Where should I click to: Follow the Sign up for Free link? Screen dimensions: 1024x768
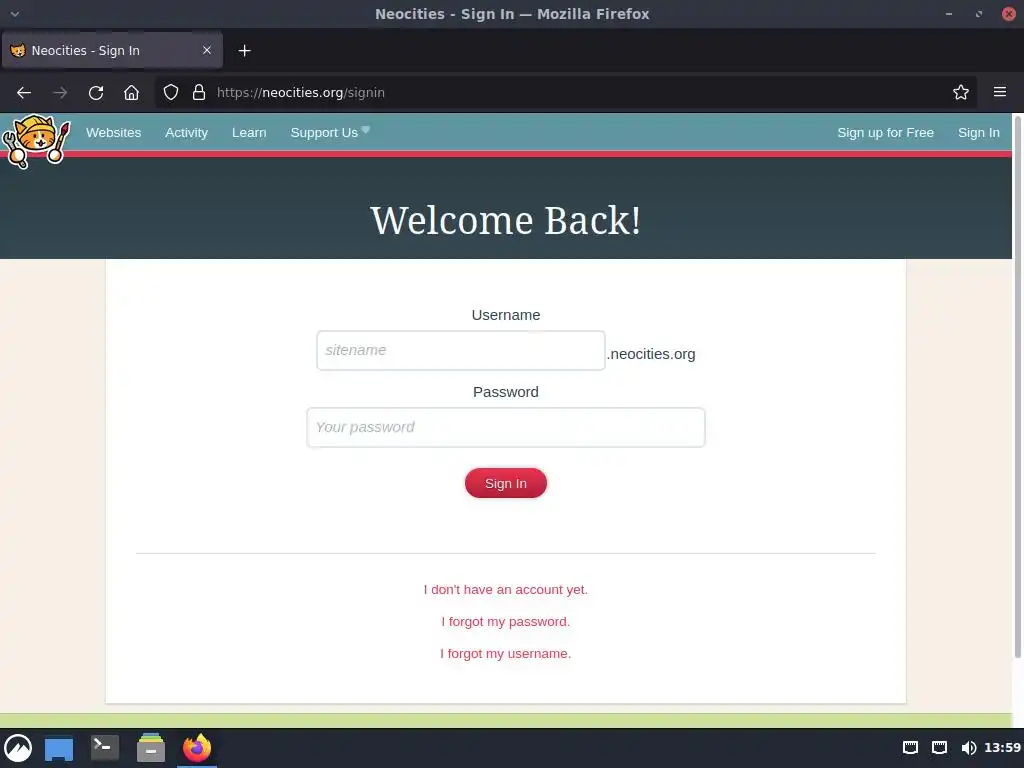tap(886, 133)
